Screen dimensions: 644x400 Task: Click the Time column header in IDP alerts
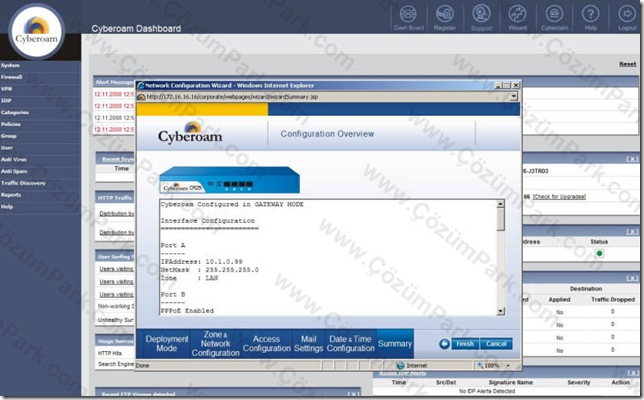tap(398, 382)
